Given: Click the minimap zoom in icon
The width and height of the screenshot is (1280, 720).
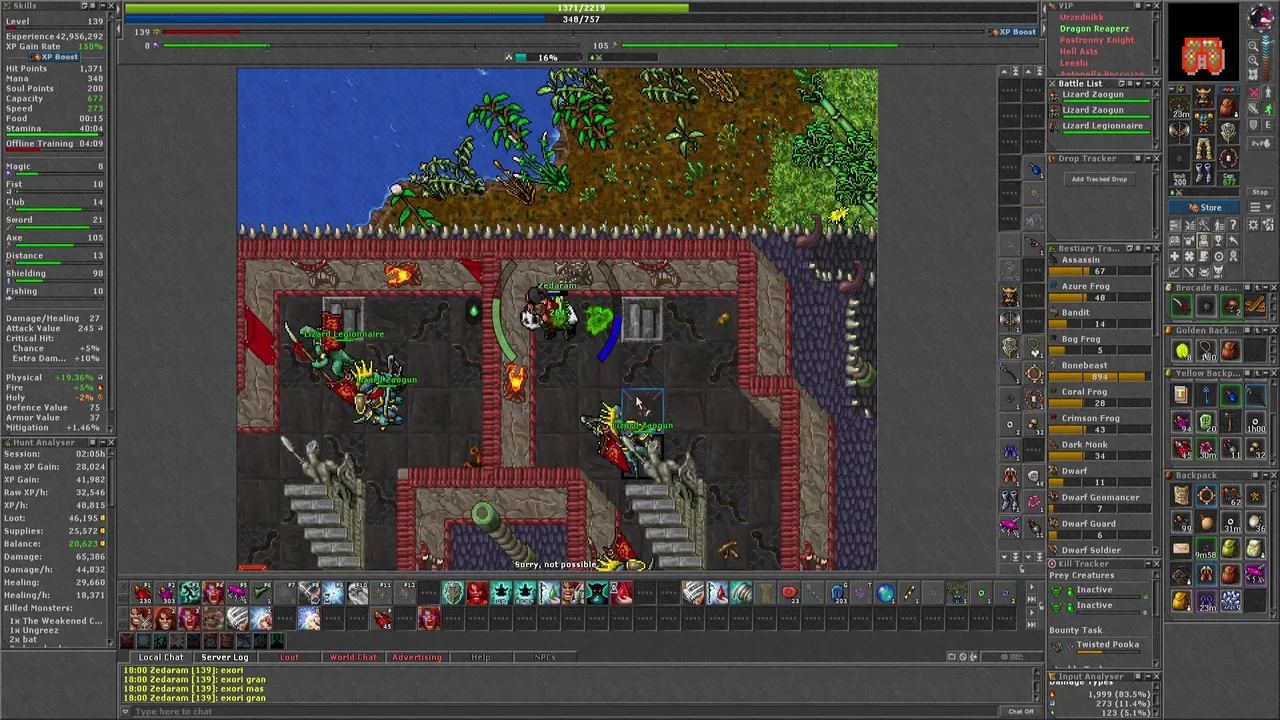Looking at the screenshot, I should click(1253, 61).
